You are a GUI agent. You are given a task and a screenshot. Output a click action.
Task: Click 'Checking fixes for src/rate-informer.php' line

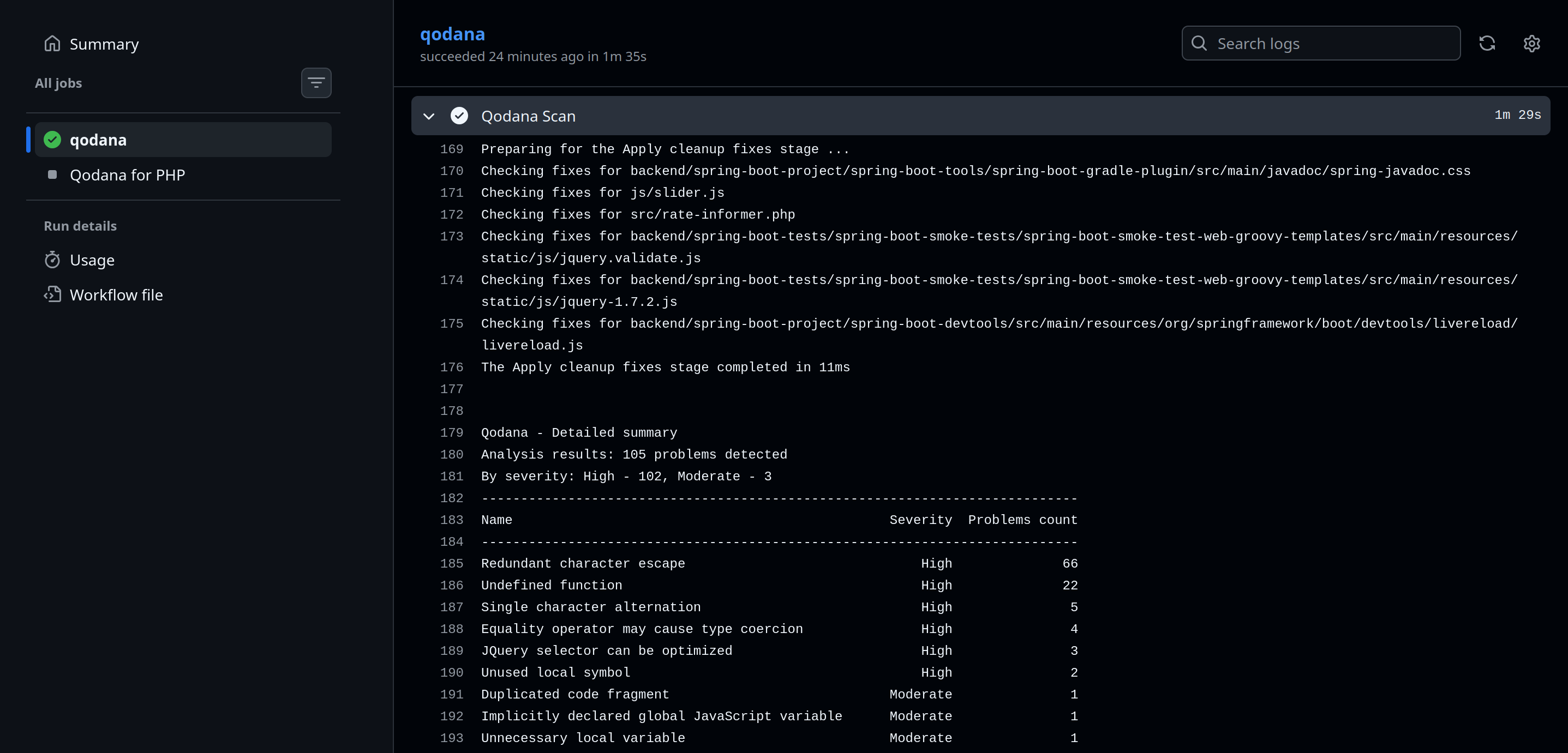pyautogui.click(x=638, y=215)
